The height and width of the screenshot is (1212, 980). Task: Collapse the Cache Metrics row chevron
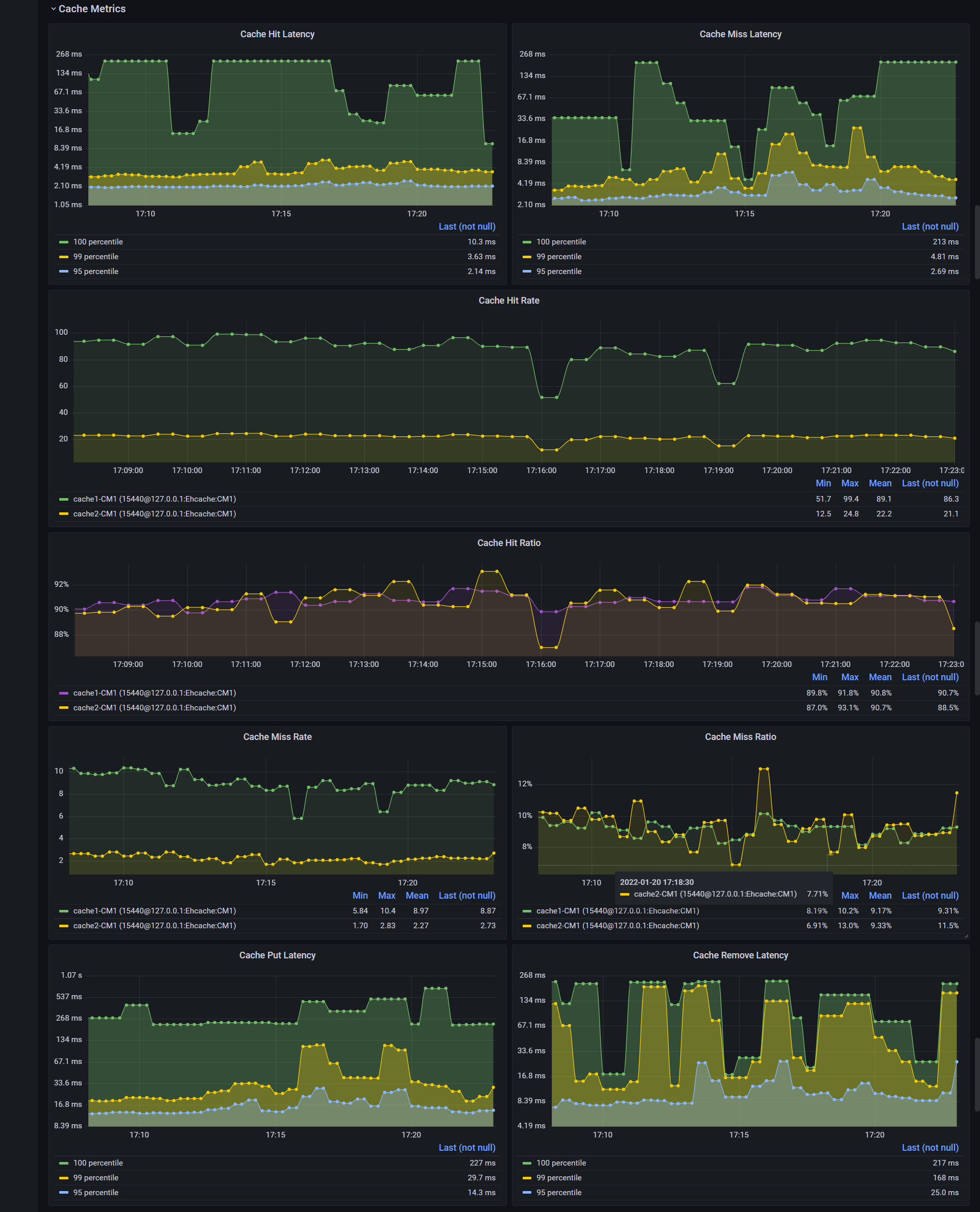point(54,9)
